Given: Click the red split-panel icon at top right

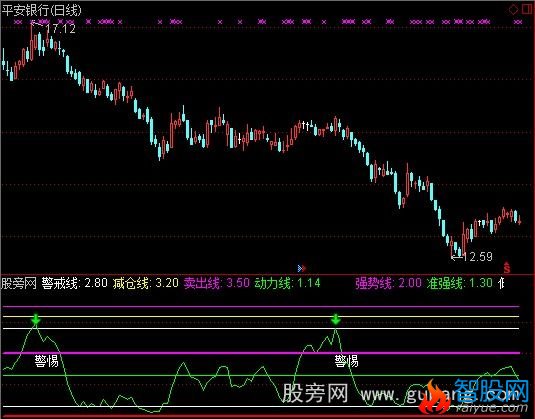Looking at the screenshot, I should 527,9.
